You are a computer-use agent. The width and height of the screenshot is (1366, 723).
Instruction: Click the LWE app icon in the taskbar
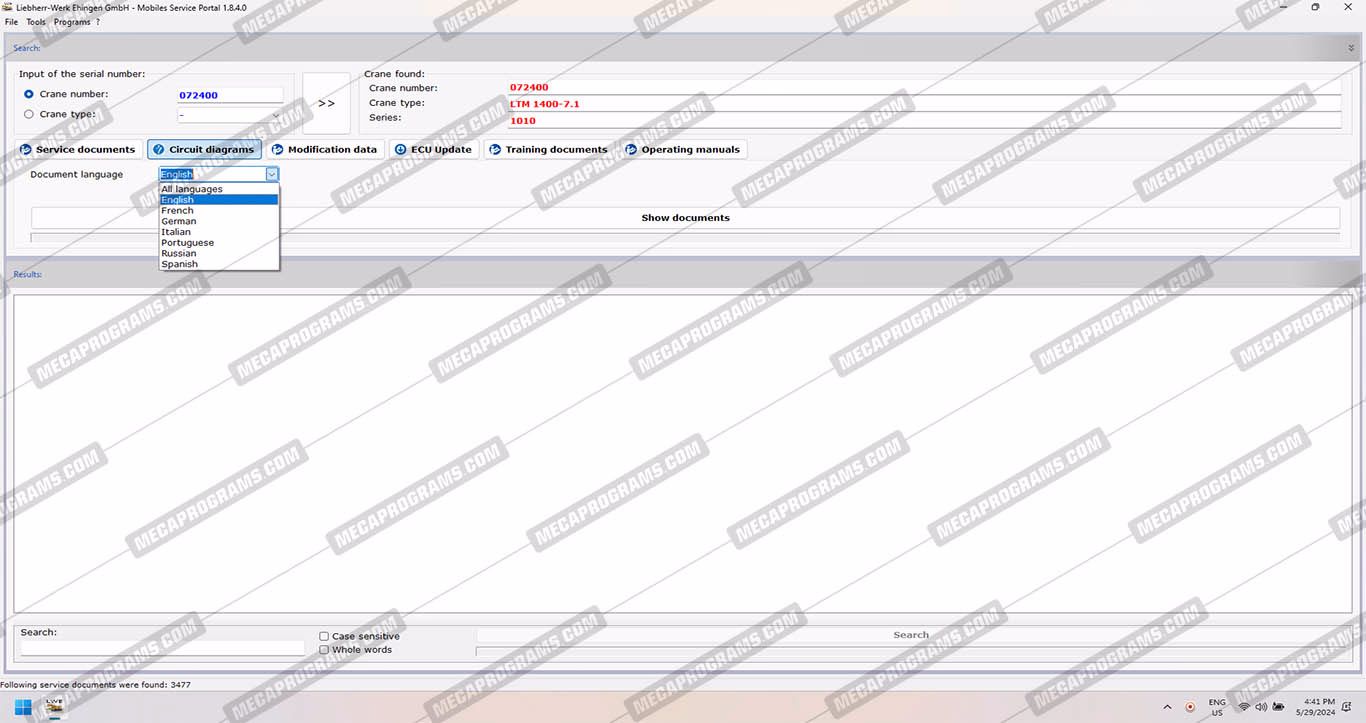coord(54,706)
